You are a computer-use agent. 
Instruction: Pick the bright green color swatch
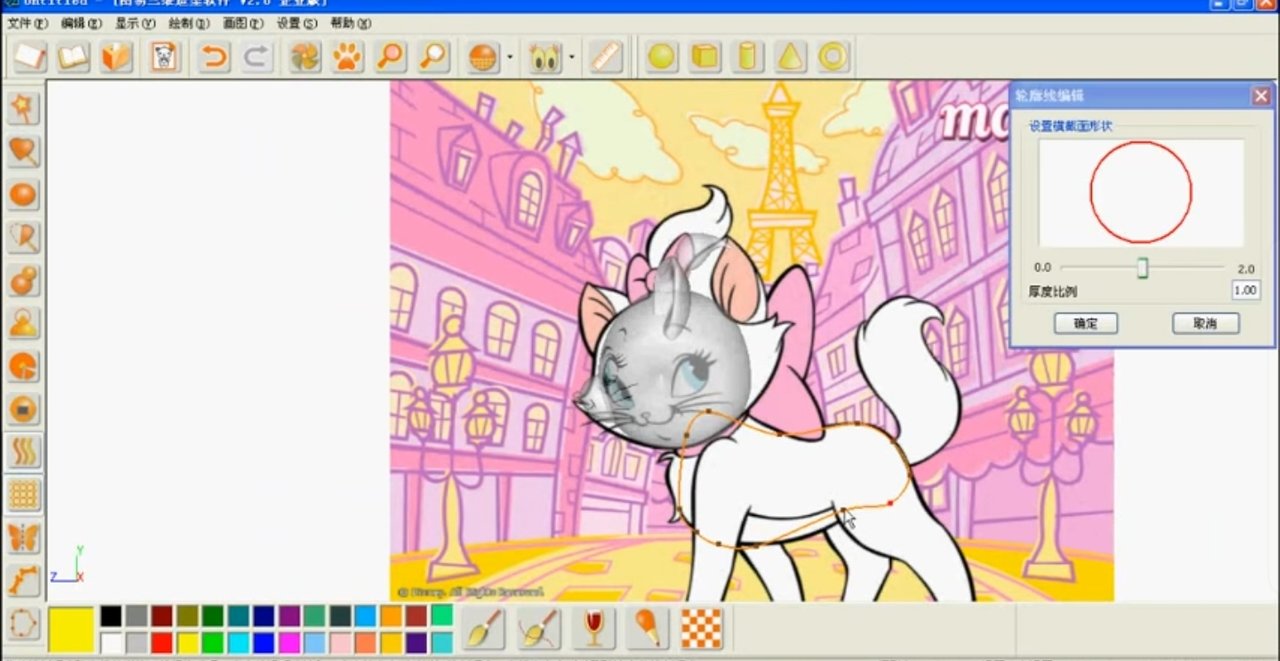pyautogui.click(x=213, y=642)
